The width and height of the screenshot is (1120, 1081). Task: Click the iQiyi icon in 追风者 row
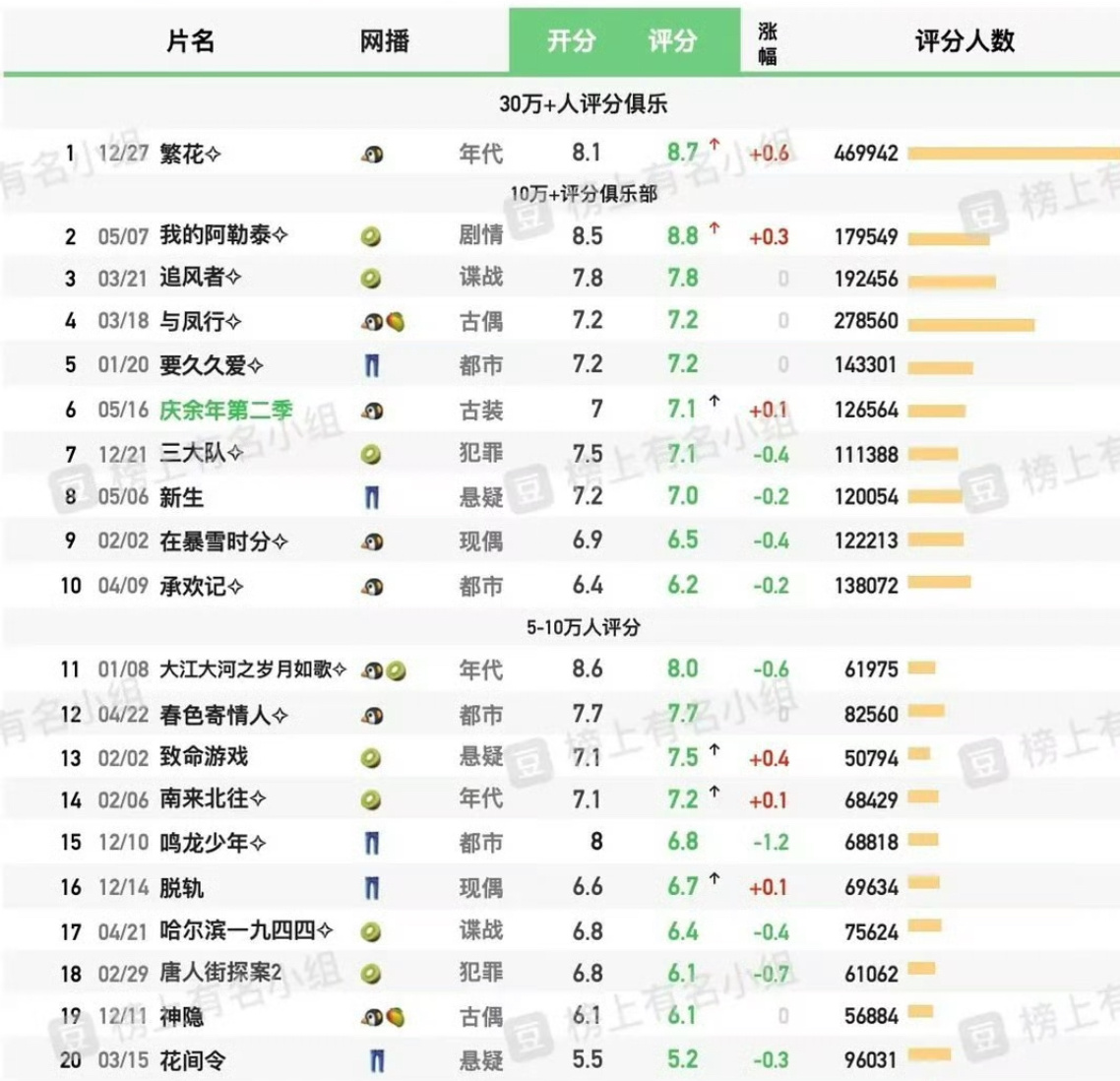point(371,279)
